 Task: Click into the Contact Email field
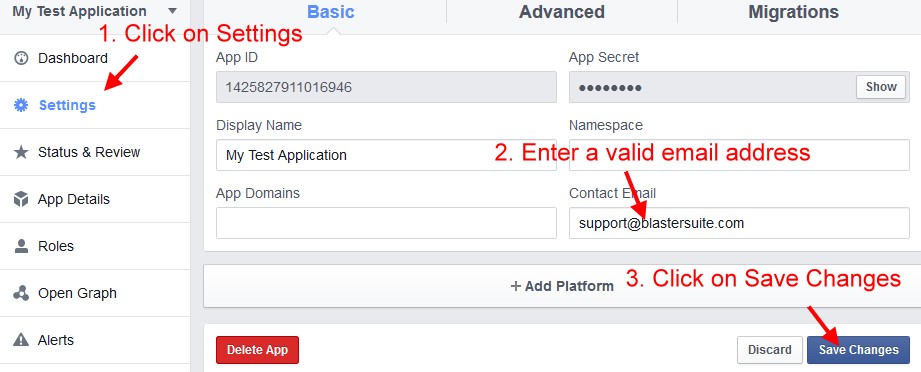(x=739, y=223)
